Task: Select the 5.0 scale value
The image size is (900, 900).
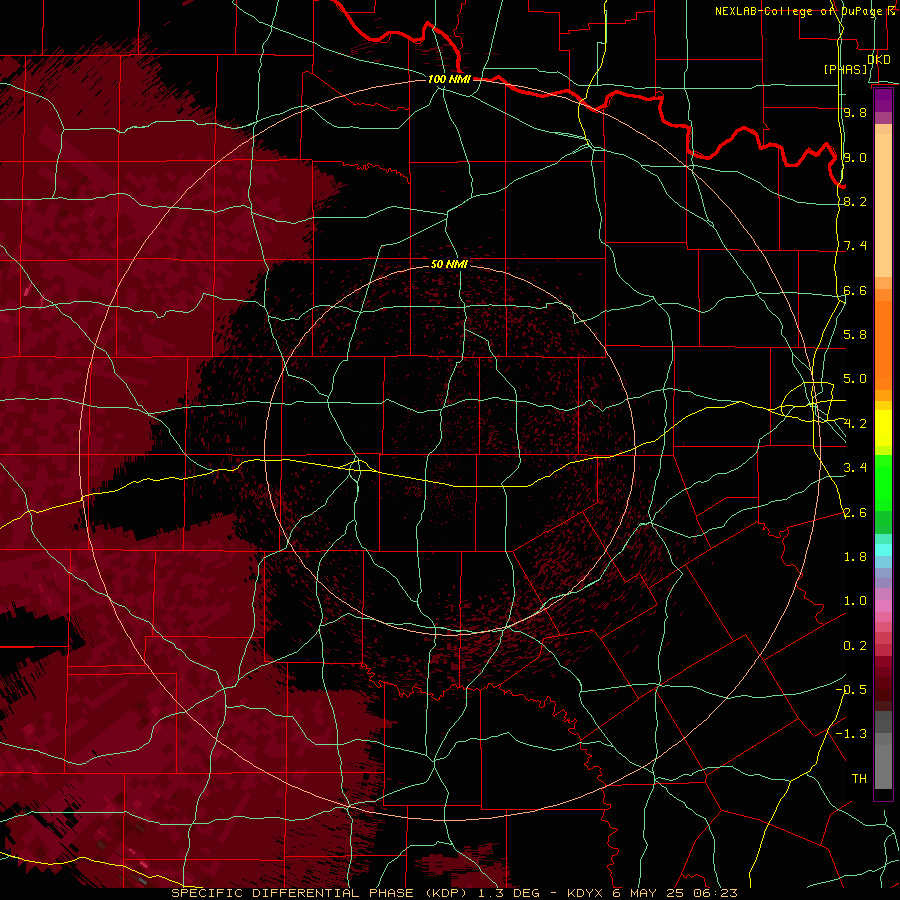Action: (855, 379)
